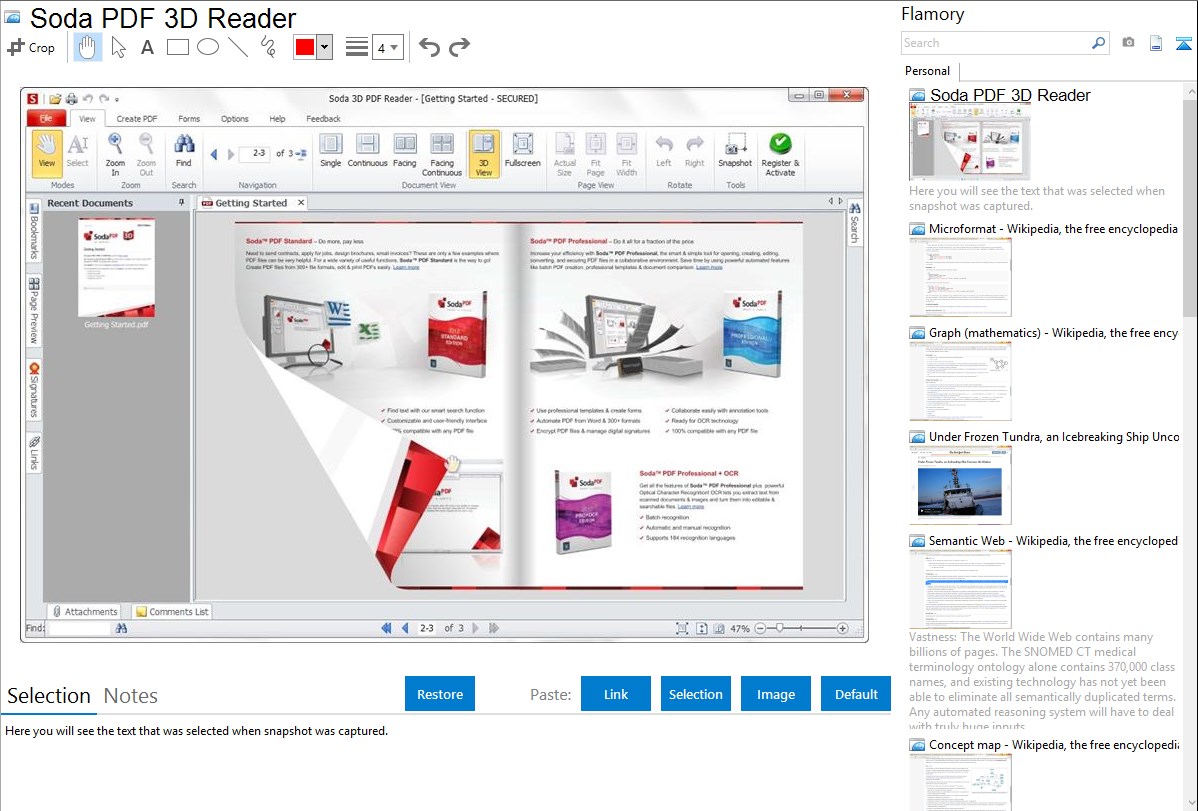Viewport: 1198px width, 811px height.
Task: Select the arrow pointer tool
Action: (x=118, y=47)
